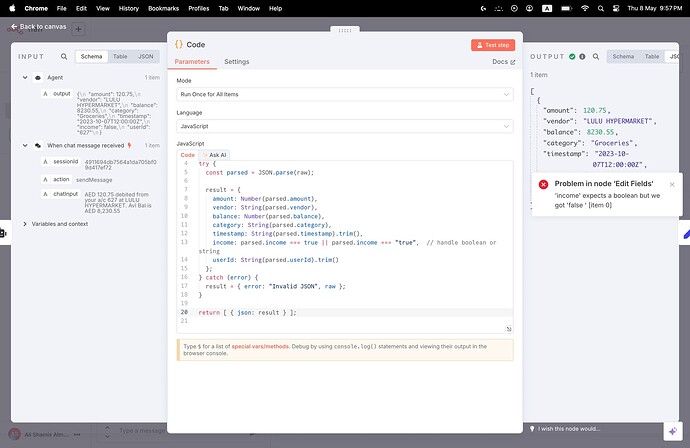The image size is (690, 448).
Task: Click the code editor expand icon
Action: point(509,329)
